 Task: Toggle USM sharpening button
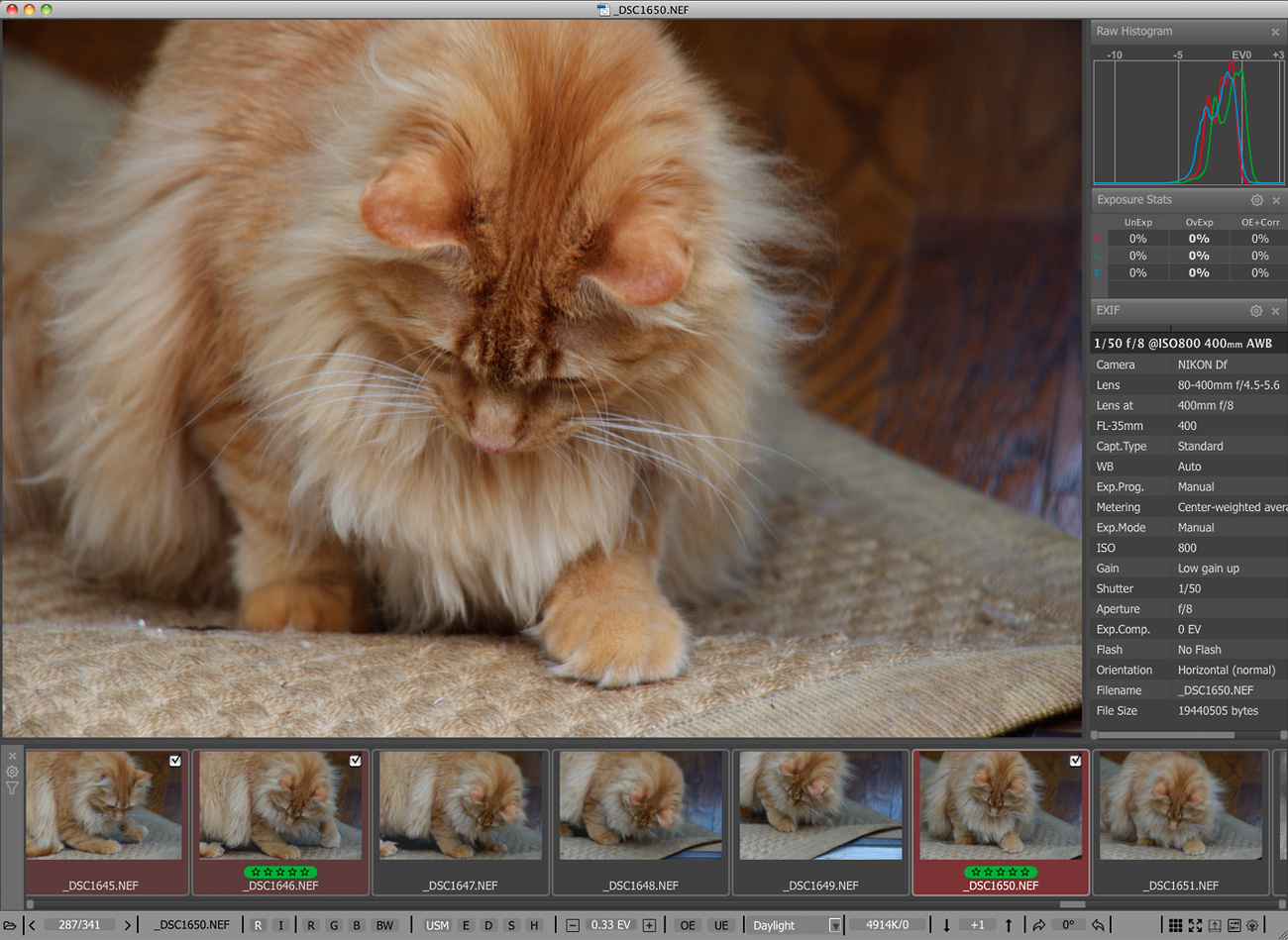pos(437,925)
